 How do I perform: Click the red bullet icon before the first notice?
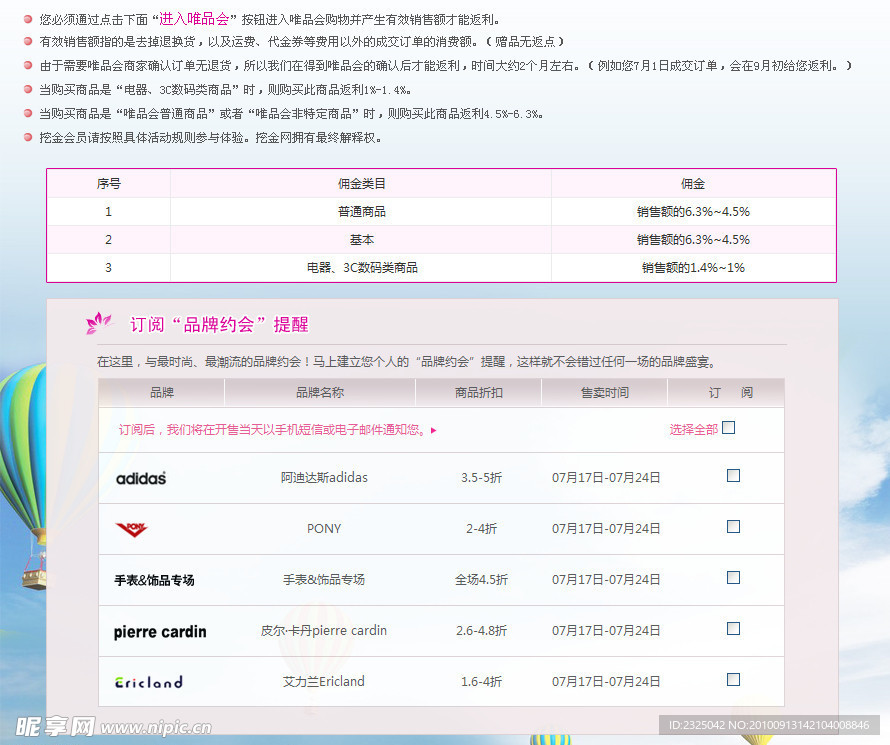click(x=24, y=17)
